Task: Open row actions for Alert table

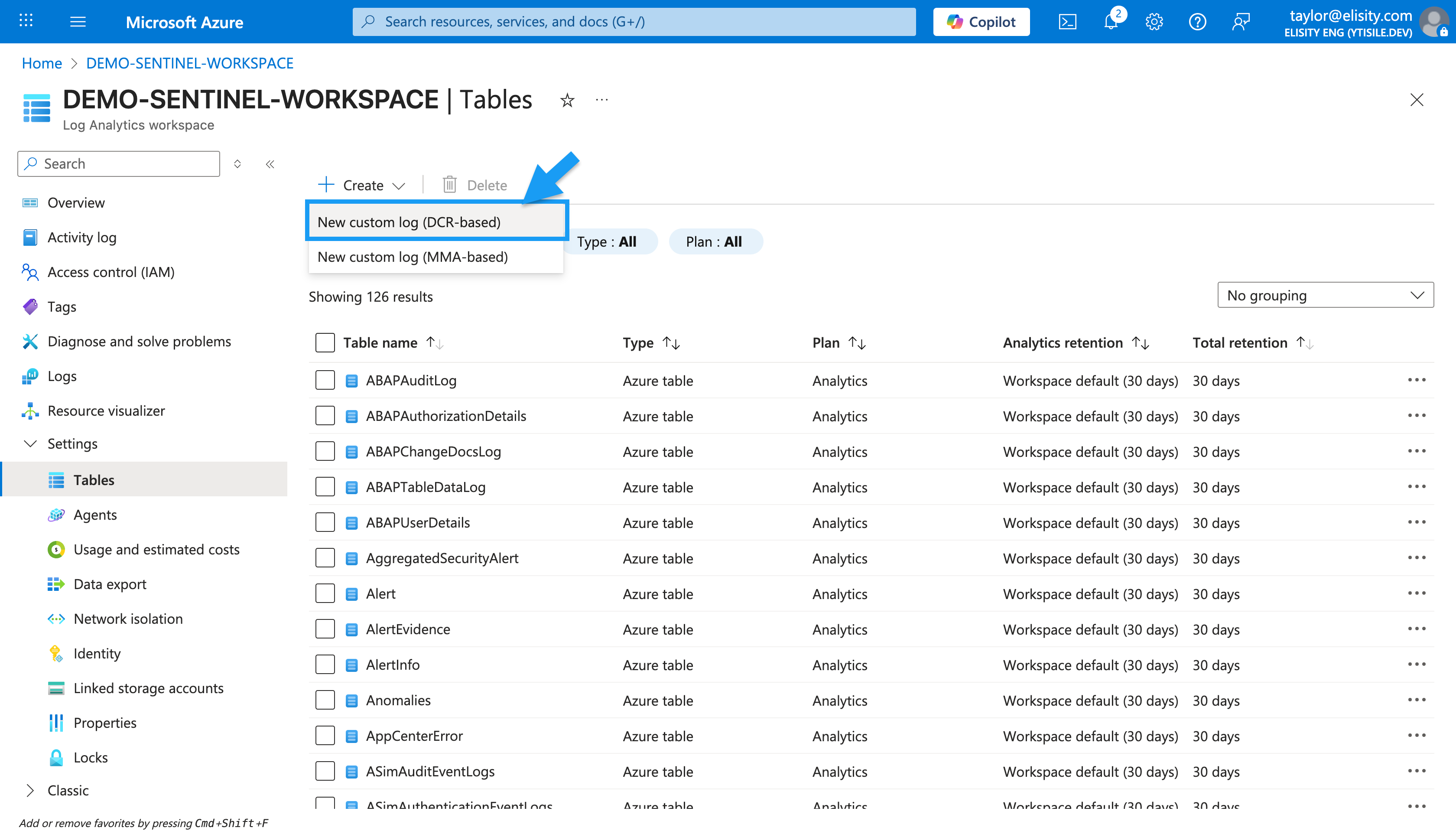Action: coord(1417,593)
